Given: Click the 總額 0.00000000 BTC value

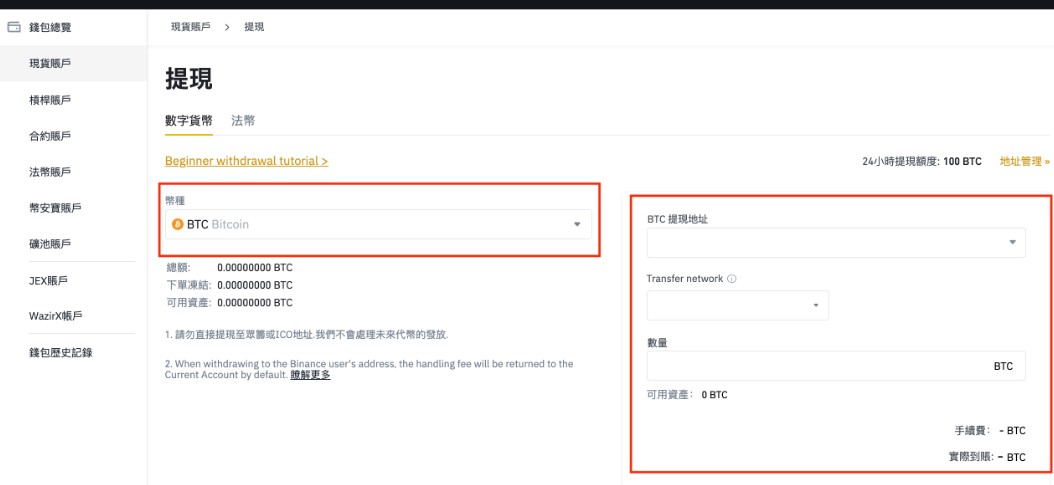Looking at the screenshot, I should [255, 267].
